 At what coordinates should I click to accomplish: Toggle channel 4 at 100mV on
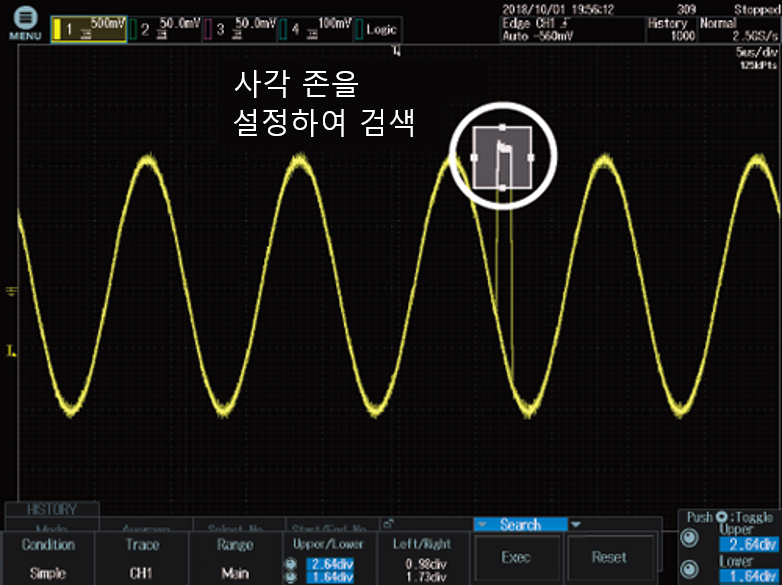315,29
